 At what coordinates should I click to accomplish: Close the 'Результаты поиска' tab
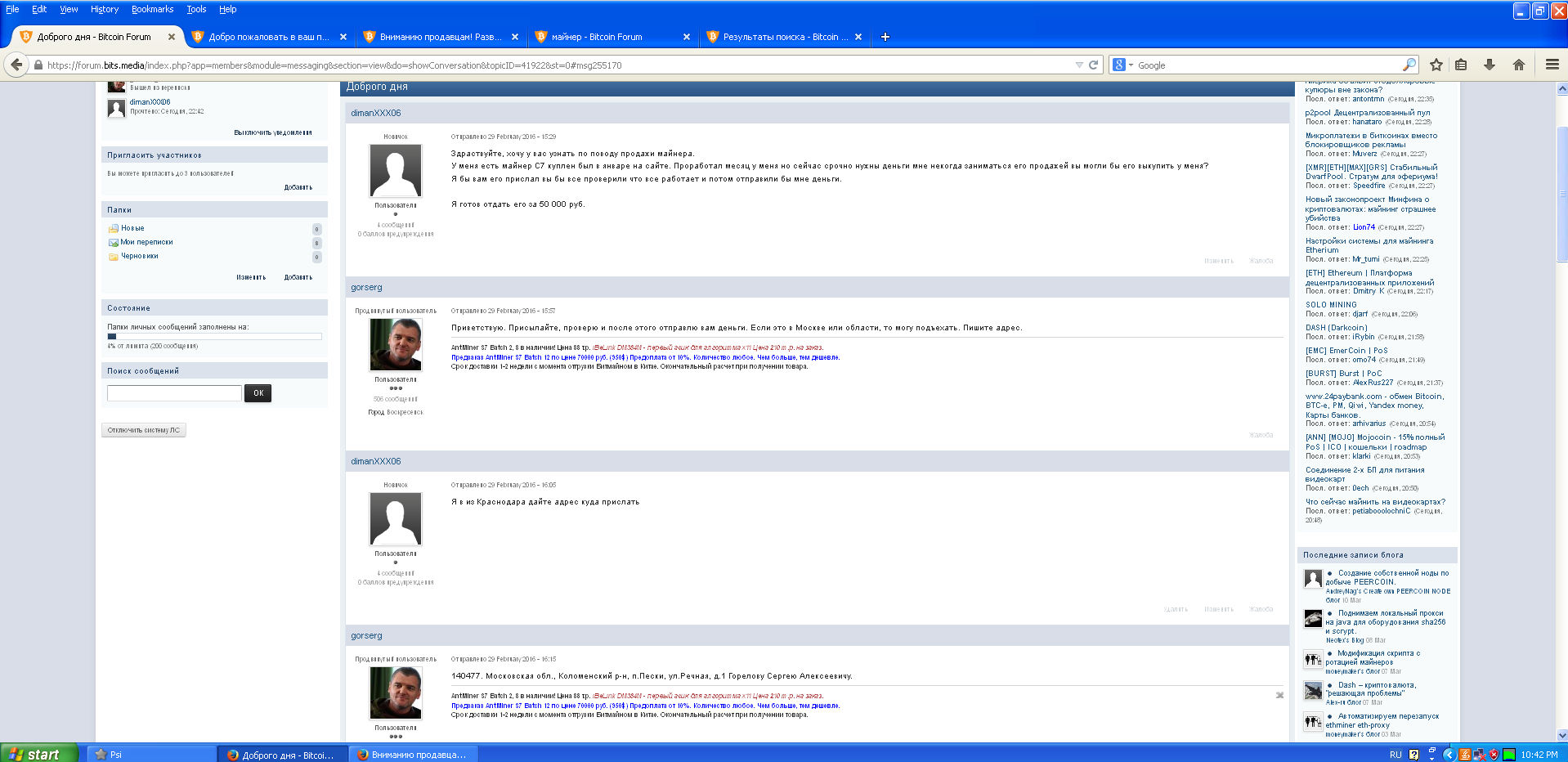click(x=858, y=37)
